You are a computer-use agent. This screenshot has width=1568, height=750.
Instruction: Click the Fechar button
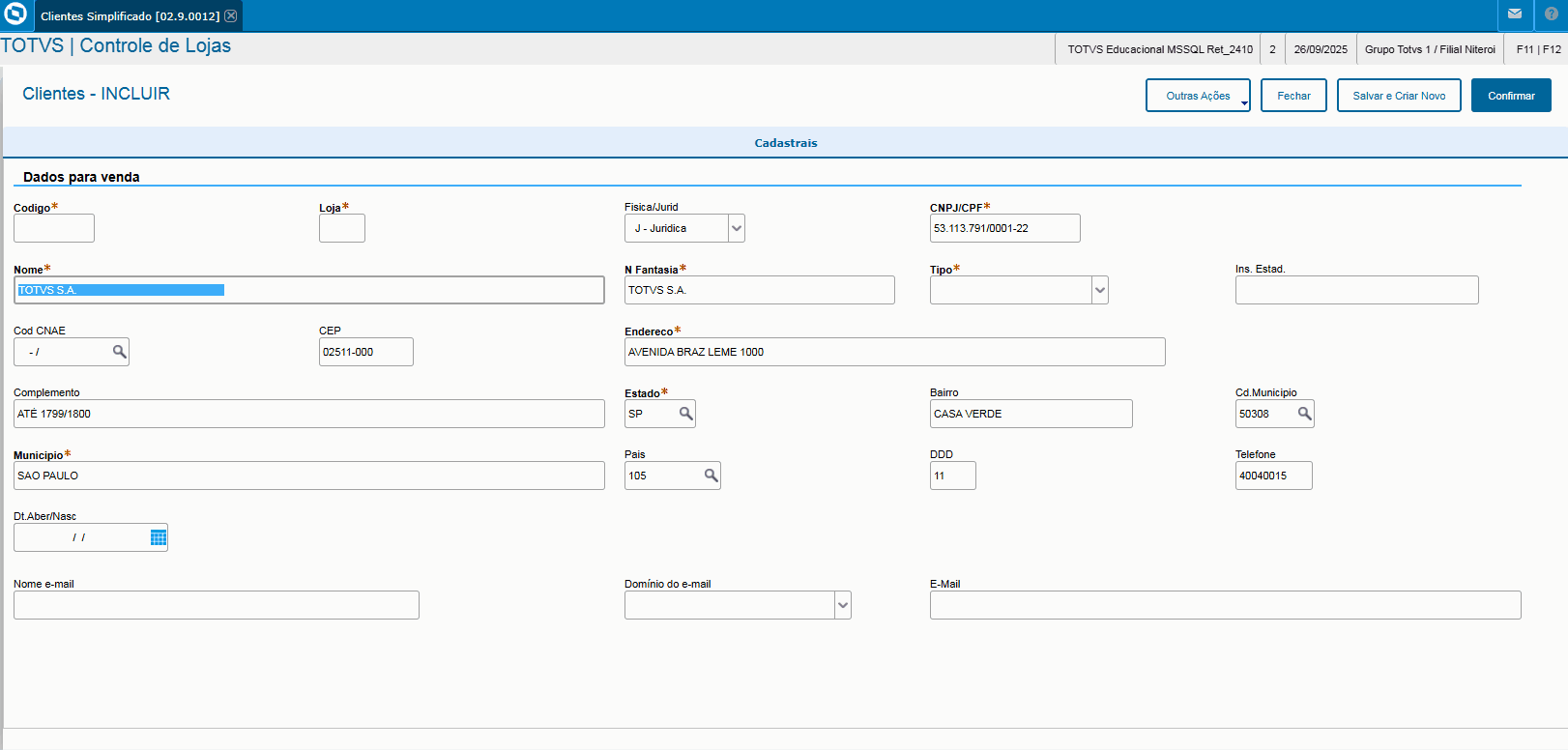pyautogui.click(x=1293, y=96)
